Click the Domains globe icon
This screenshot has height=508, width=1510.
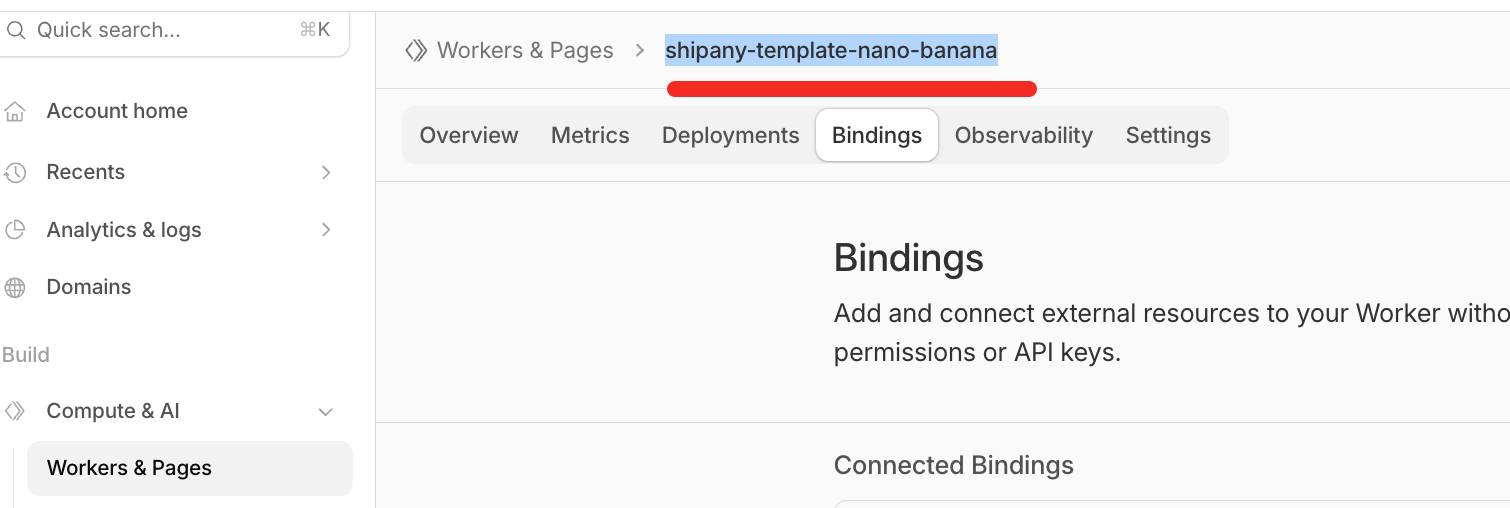(x=15, y=288)
